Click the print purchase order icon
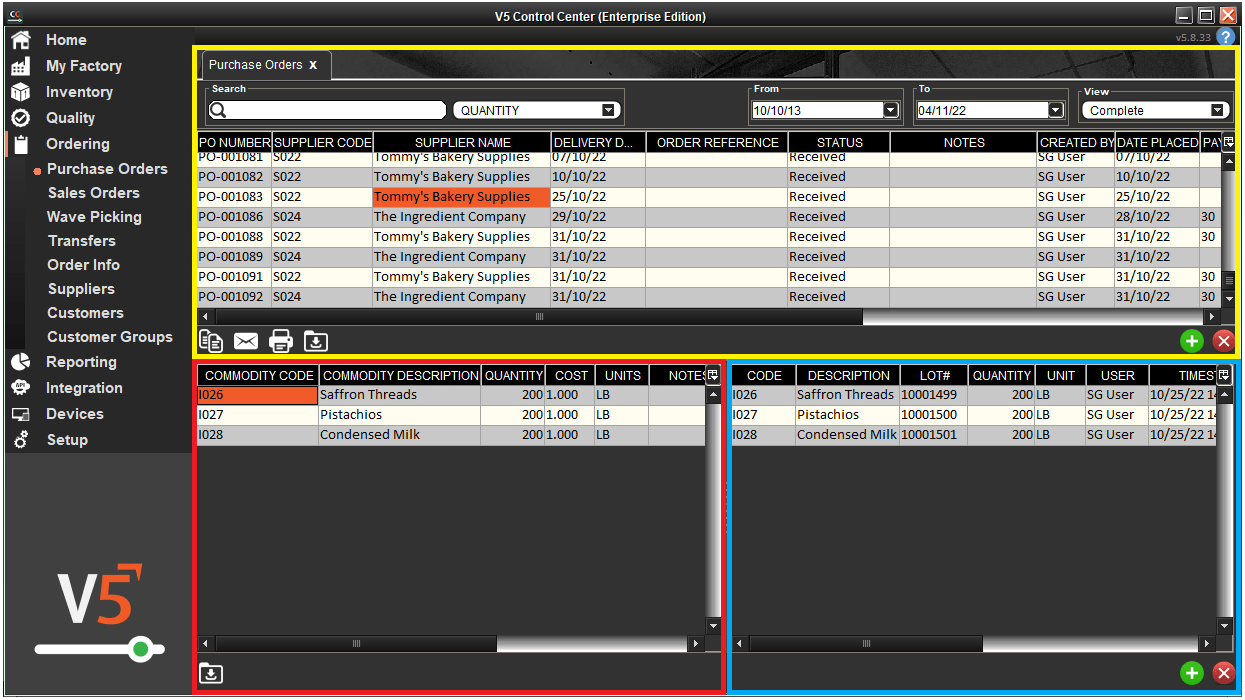The width and height of the screenshot is (1245, 700). click(x=281, y=341)
